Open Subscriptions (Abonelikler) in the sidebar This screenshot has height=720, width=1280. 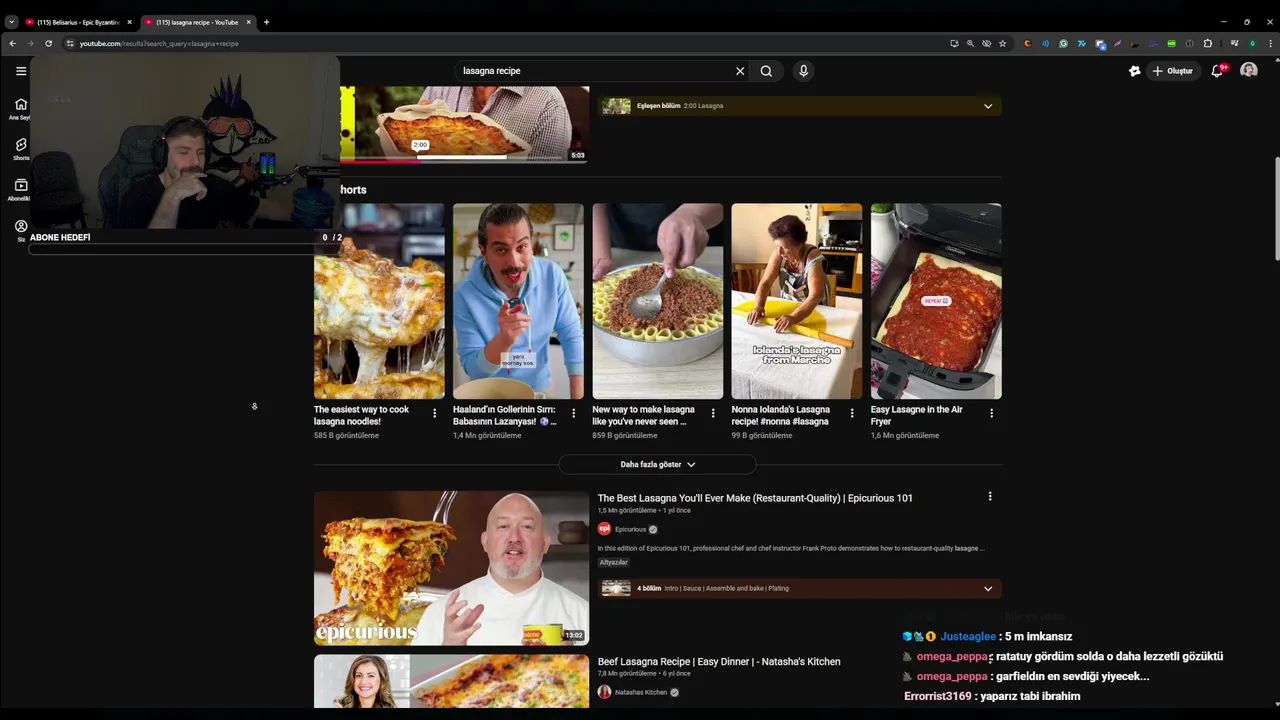(20, 189)
